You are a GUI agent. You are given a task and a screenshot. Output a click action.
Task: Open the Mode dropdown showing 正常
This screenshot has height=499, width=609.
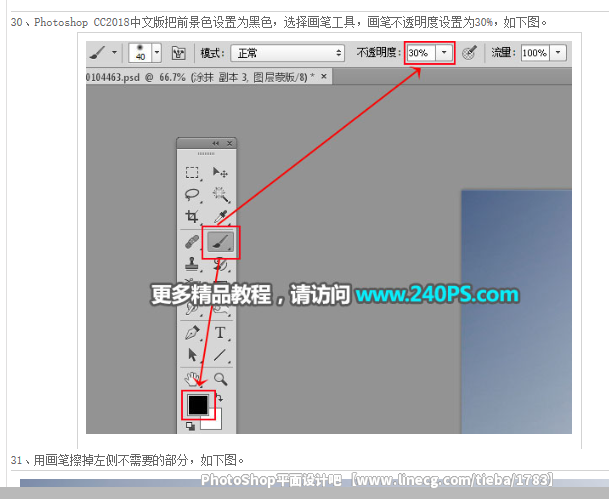point(288,53)
